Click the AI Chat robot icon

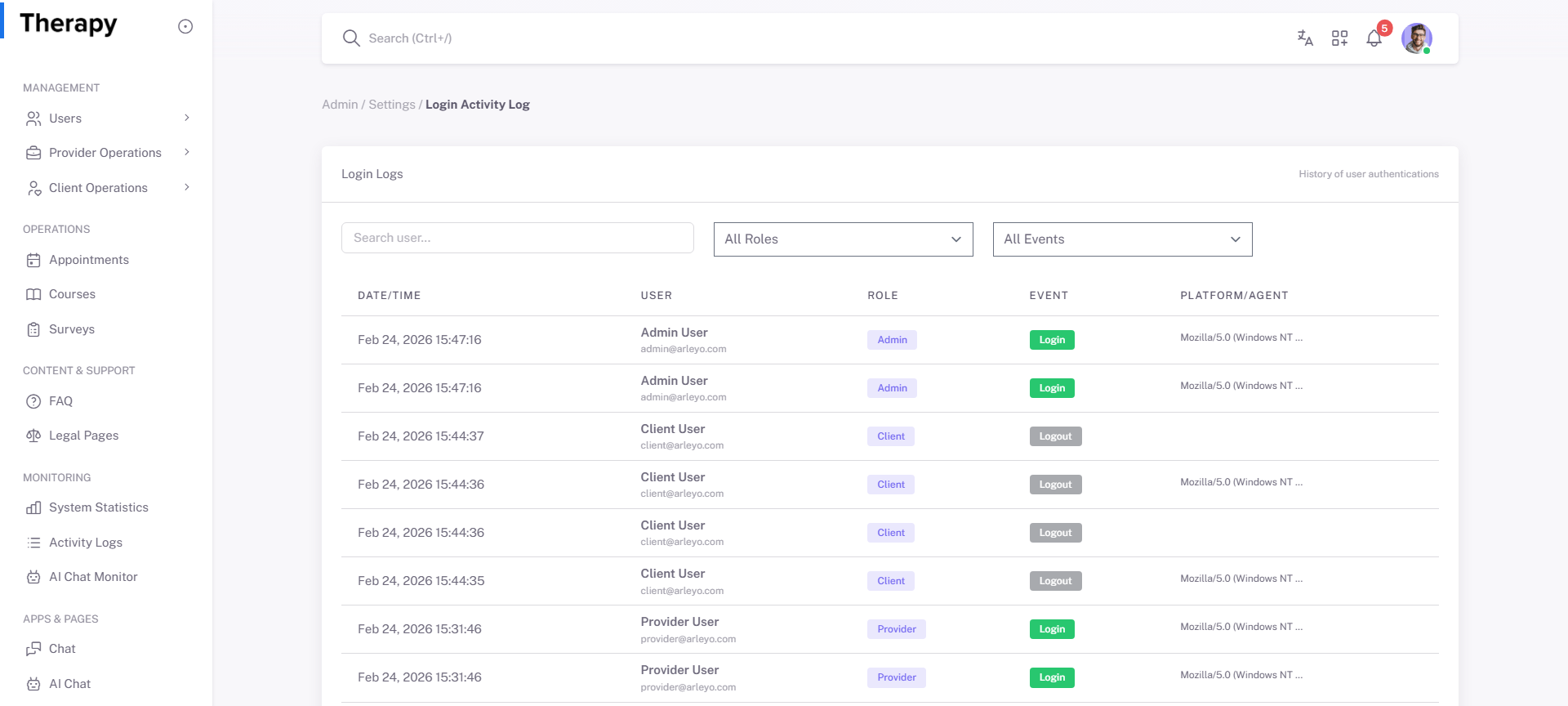[33, 684]
